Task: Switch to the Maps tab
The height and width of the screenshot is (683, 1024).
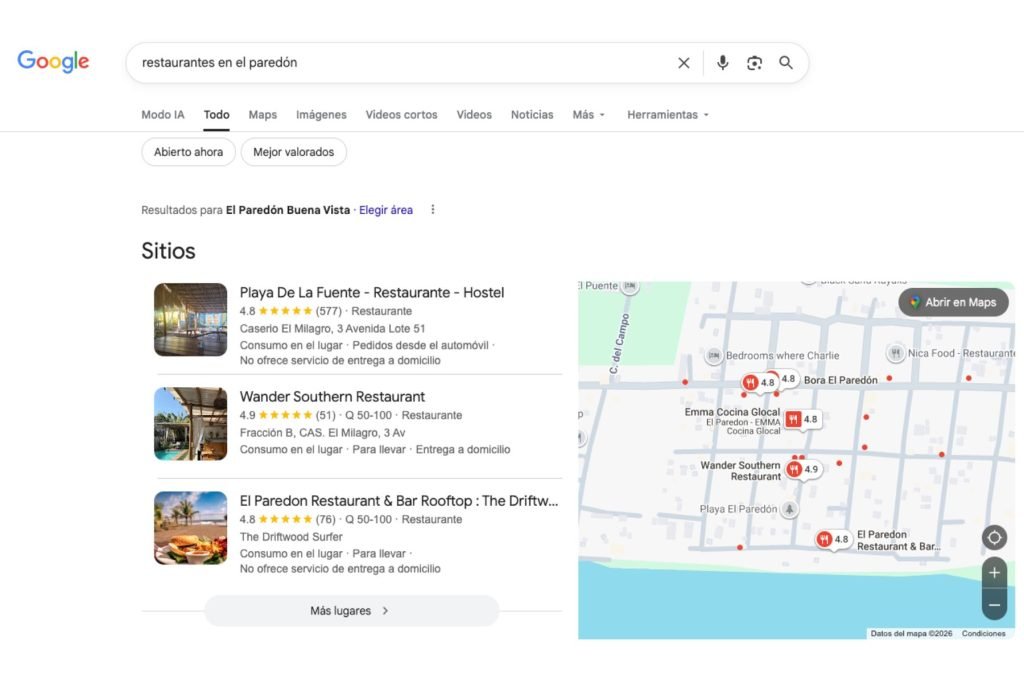Action: (263, 114)
